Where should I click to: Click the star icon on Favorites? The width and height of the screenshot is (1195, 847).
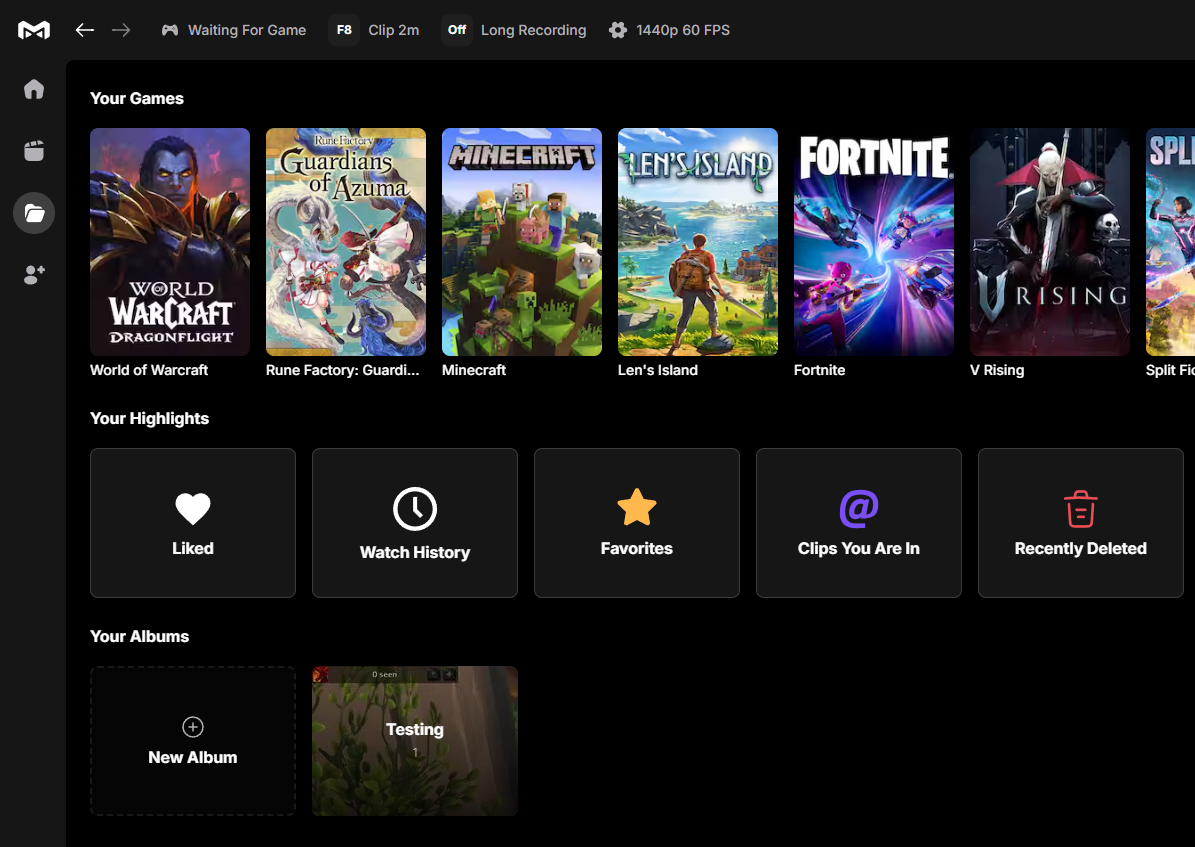tap(636, 508)
